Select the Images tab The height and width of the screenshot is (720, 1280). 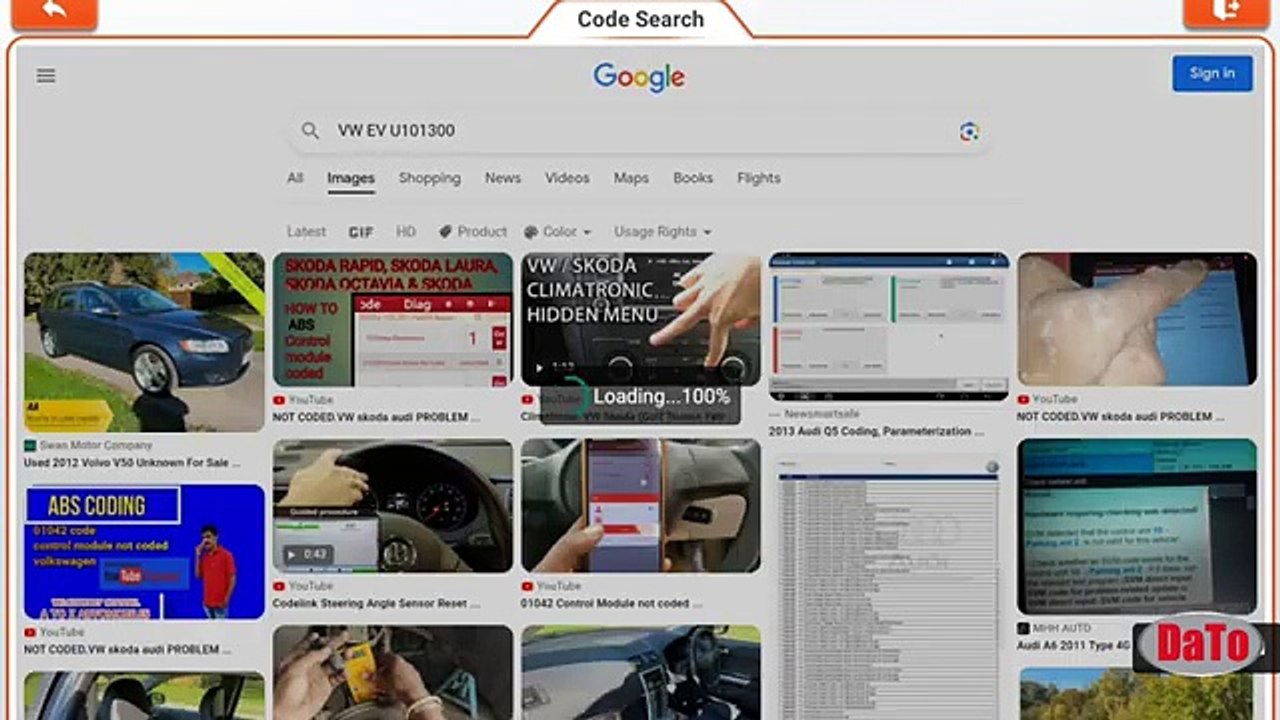pyautogui.click(x=351, y=178)
